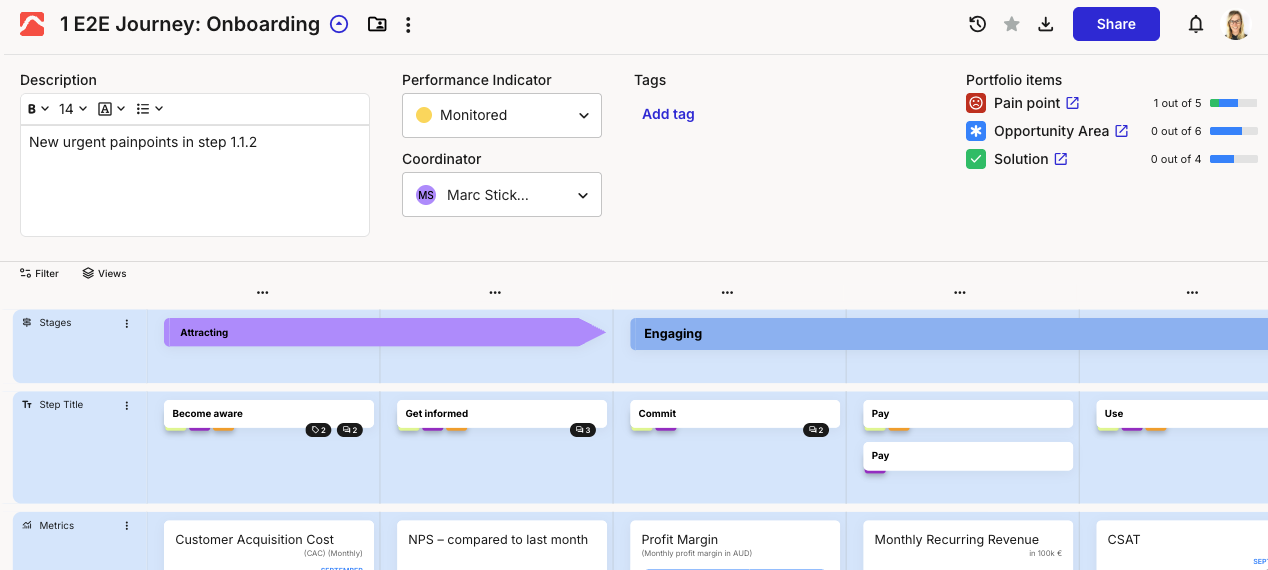Open the column menu above Use
Image resolution: width=1268 pixels, height=570 pixels.
point(1192,293)
